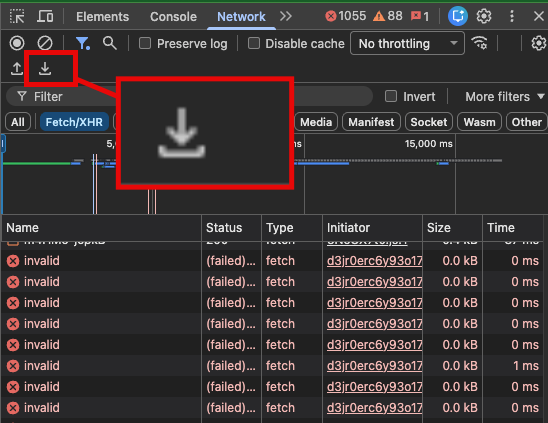The image size is (548, 423).
Task: Open initiator link of the 1 ms request
Action: [374, 366]
